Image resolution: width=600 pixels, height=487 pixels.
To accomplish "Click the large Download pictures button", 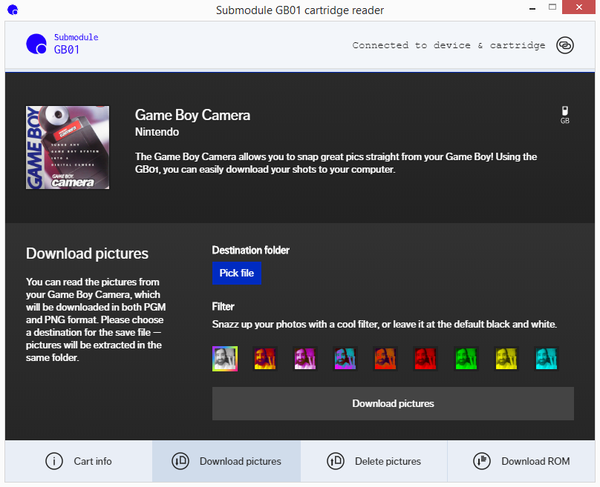I will 392,404.
